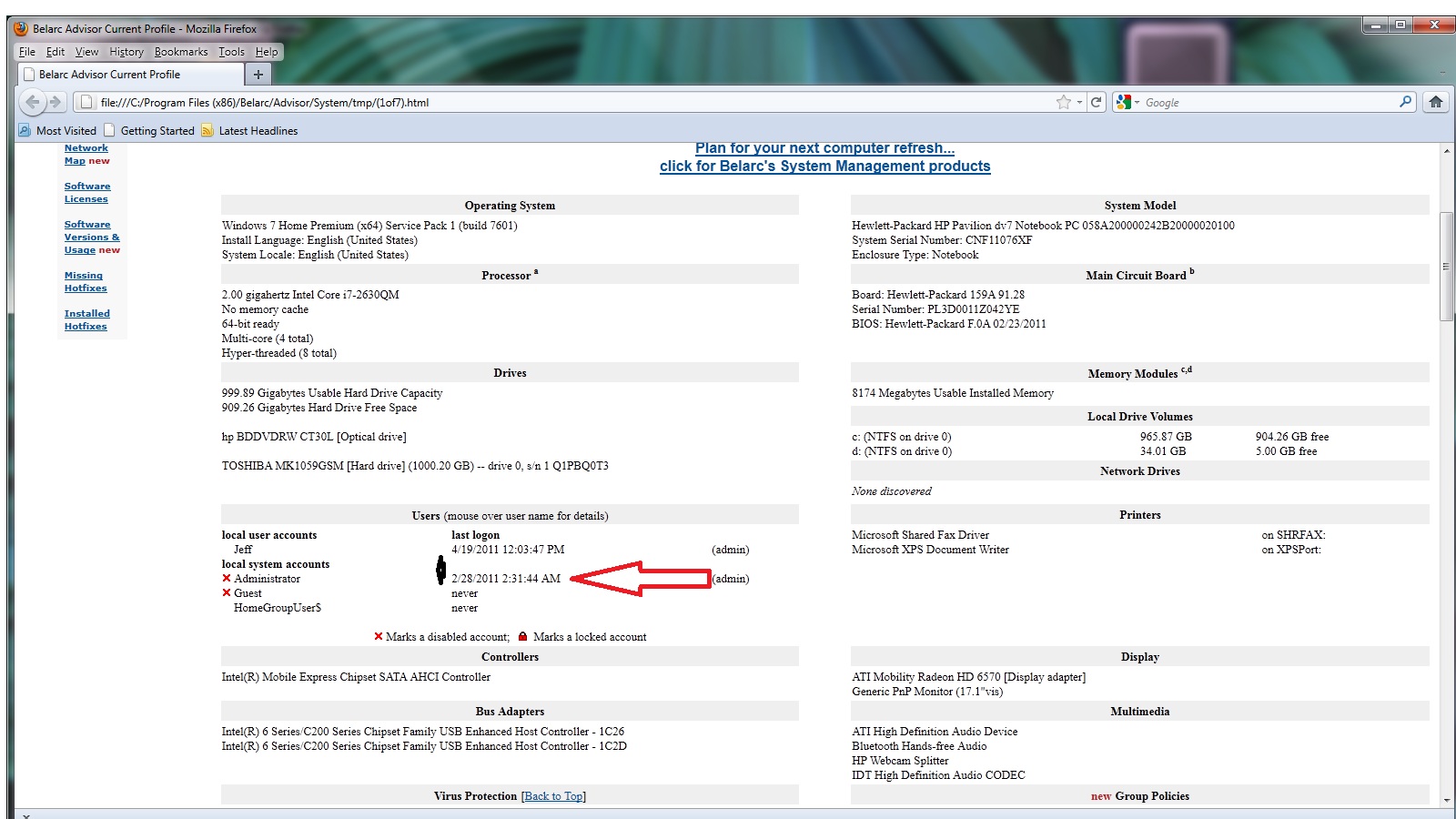This screenshot has width=1456, height=819.
Task: Click the BIOS Hewlett-Packard F.0A line
Action: [949, 323]
